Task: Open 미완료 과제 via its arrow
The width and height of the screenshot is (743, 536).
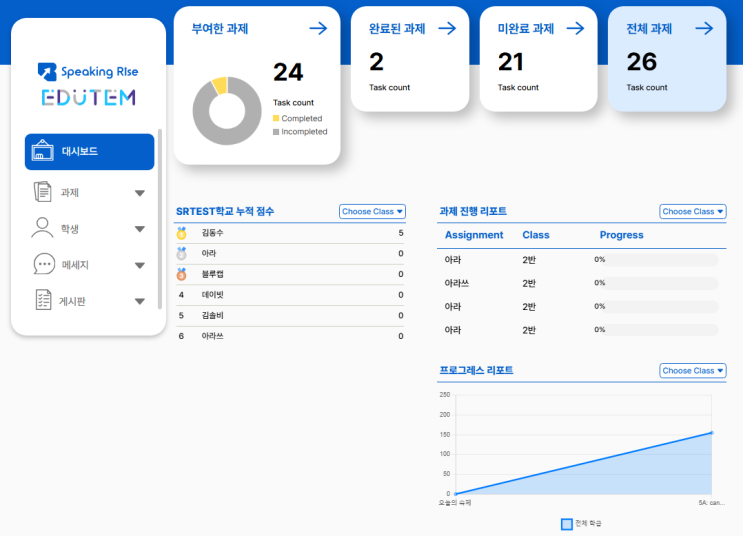Action: point(576,28)
